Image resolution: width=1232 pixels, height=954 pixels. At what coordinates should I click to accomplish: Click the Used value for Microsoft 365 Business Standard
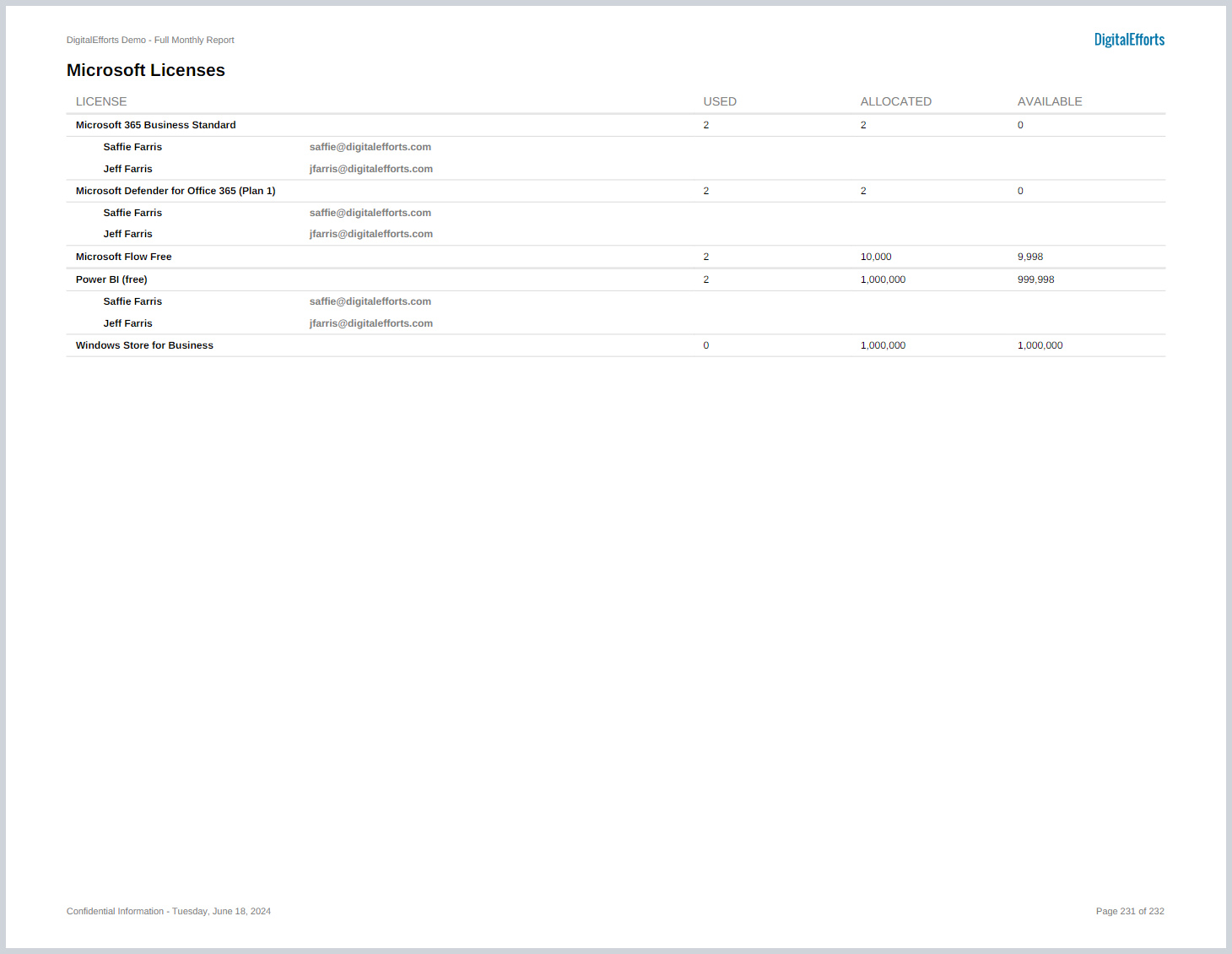coord(706,125)
